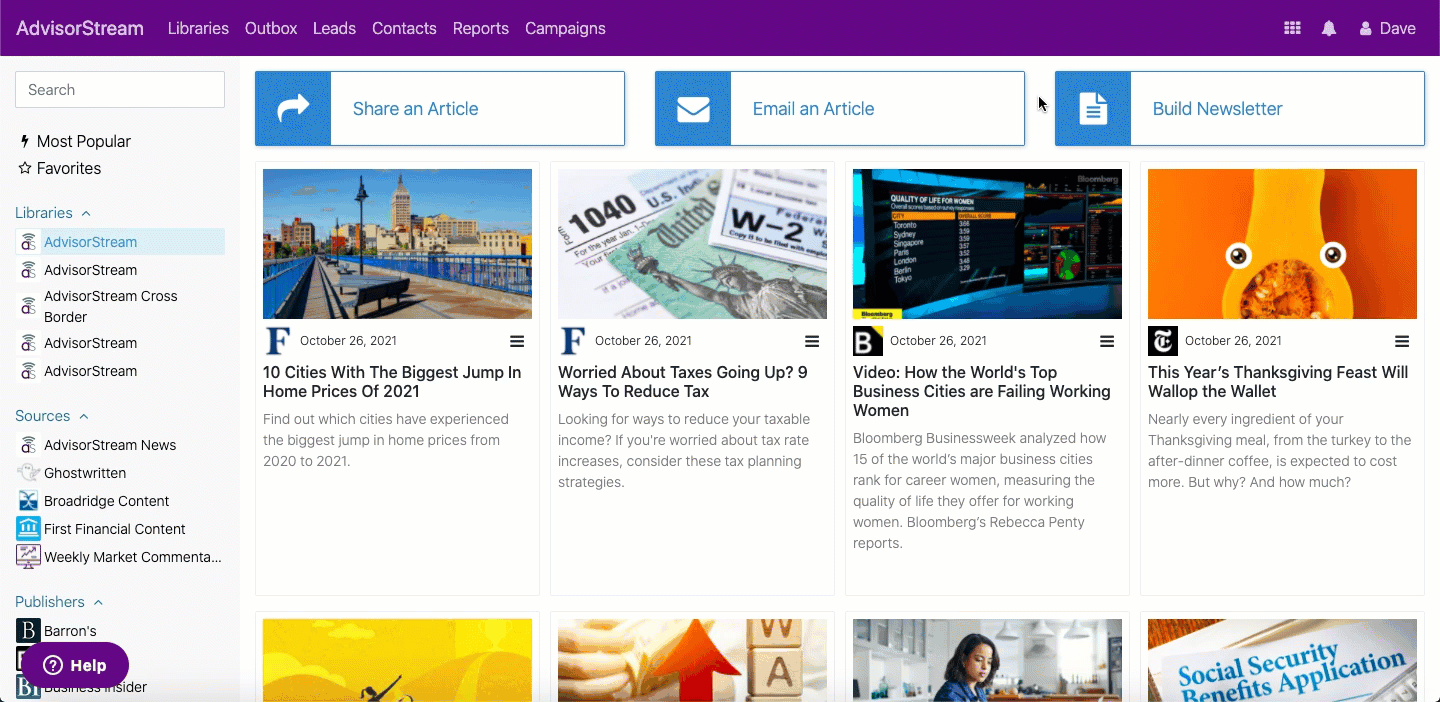Open options menu for Thanksgiving Feast article
The width and height of the screenshot is (1440, 702).
[1402, 341]
